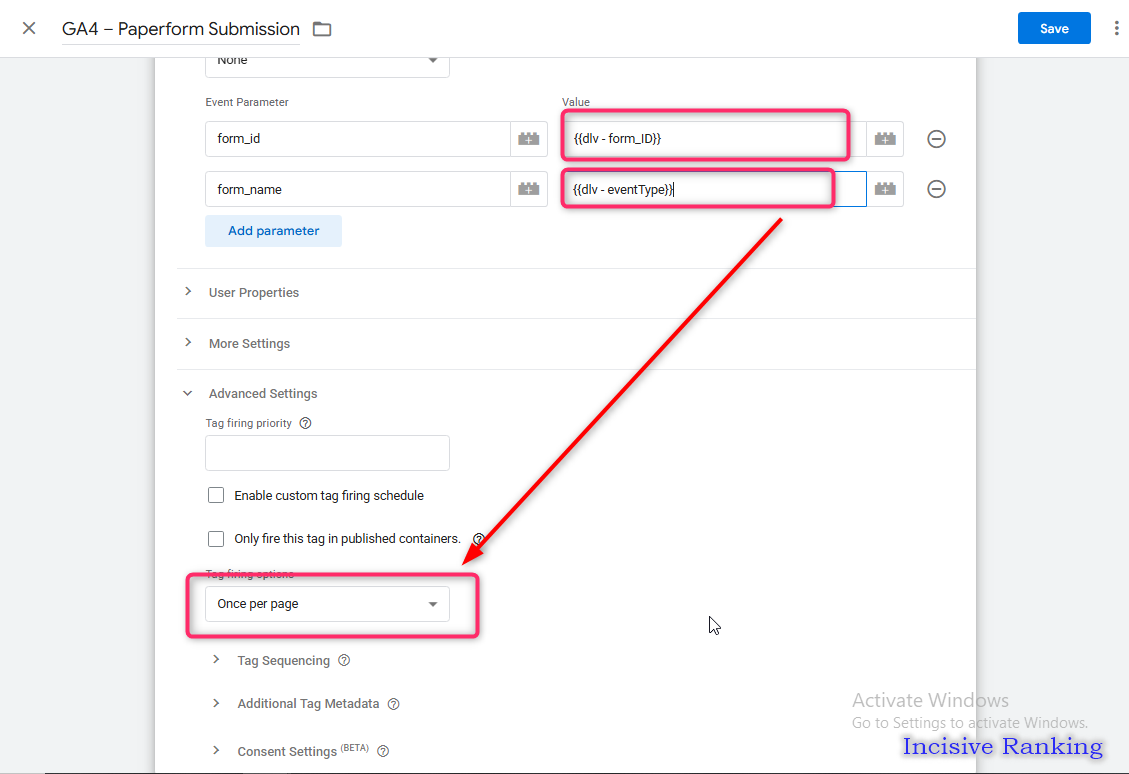This screenshot has width=1129, height=774.
Task: Edit the {{dlv - eventType}} value field
Action: (x=714, y=189)
